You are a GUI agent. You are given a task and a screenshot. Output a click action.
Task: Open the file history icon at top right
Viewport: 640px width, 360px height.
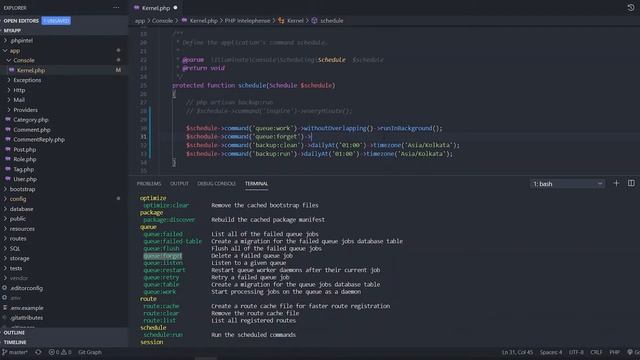(631, 8)
